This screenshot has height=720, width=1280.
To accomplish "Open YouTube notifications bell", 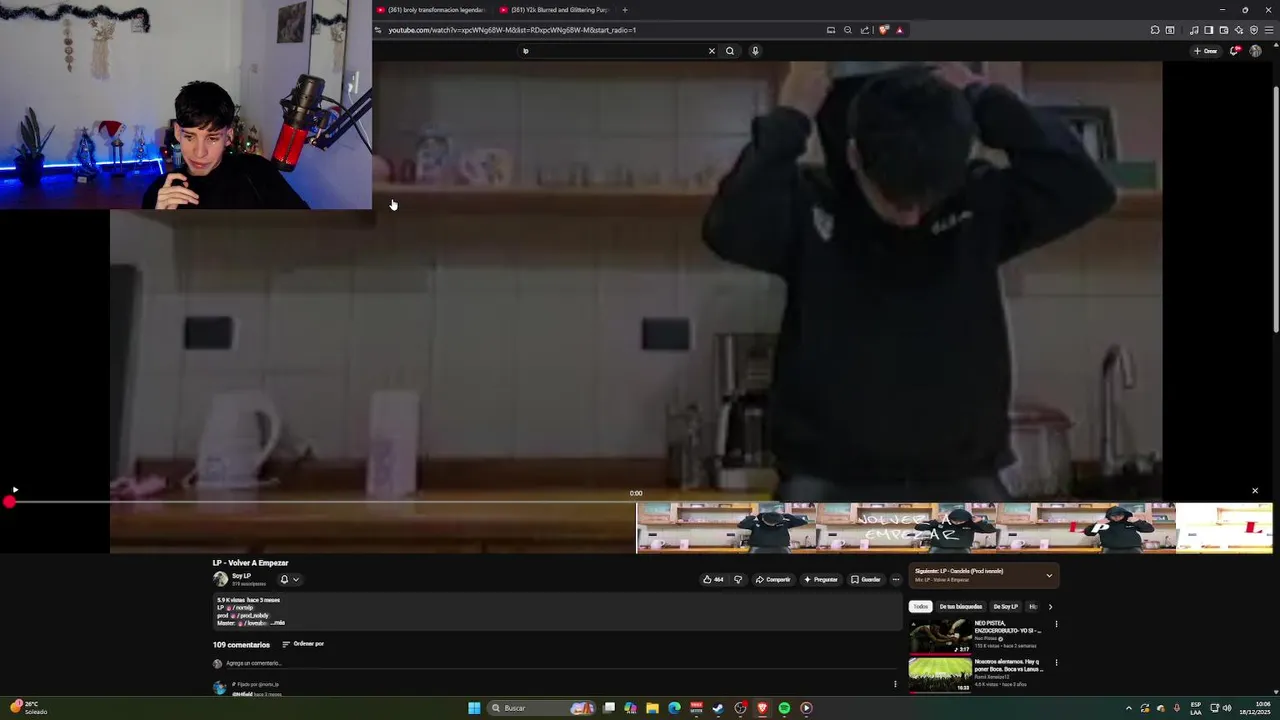I will click(x=1235, y=51).
